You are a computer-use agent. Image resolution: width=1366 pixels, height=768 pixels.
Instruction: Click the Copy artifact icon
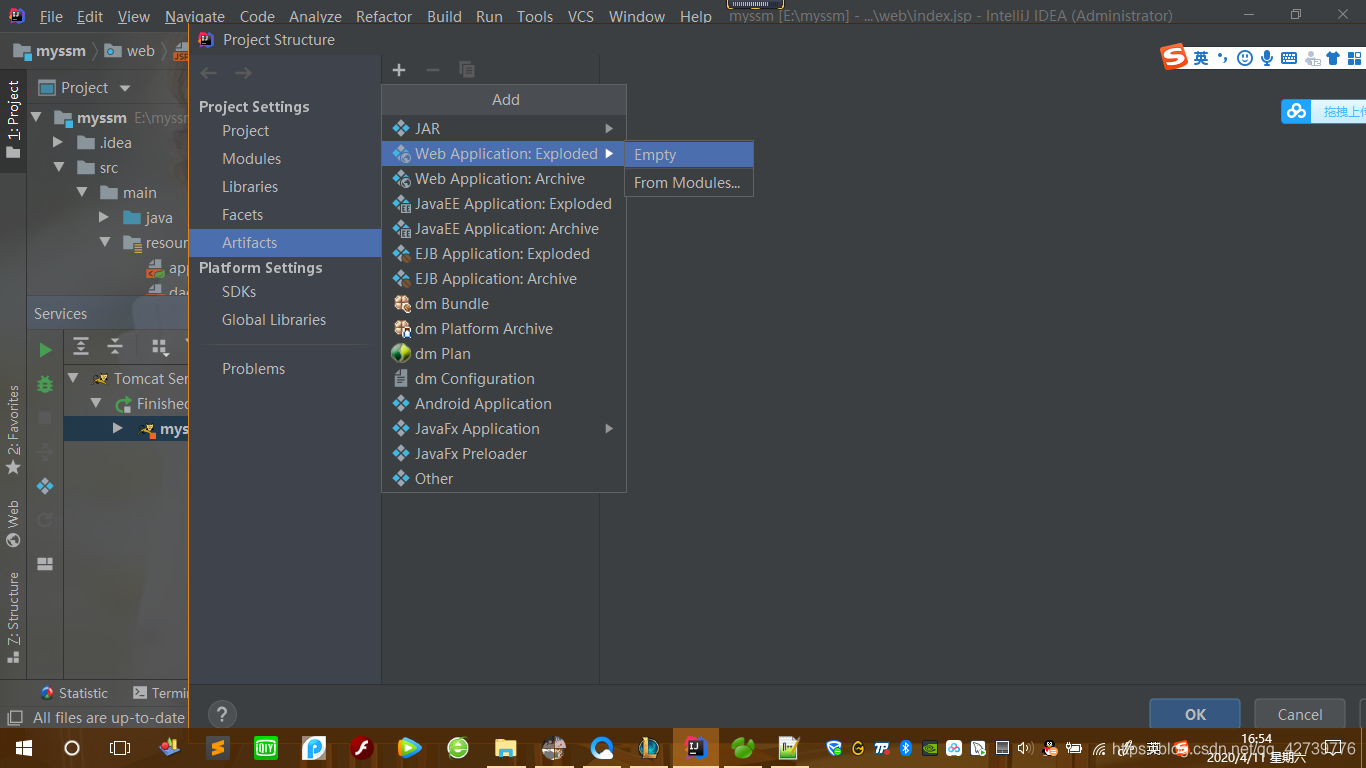[467, 70]
